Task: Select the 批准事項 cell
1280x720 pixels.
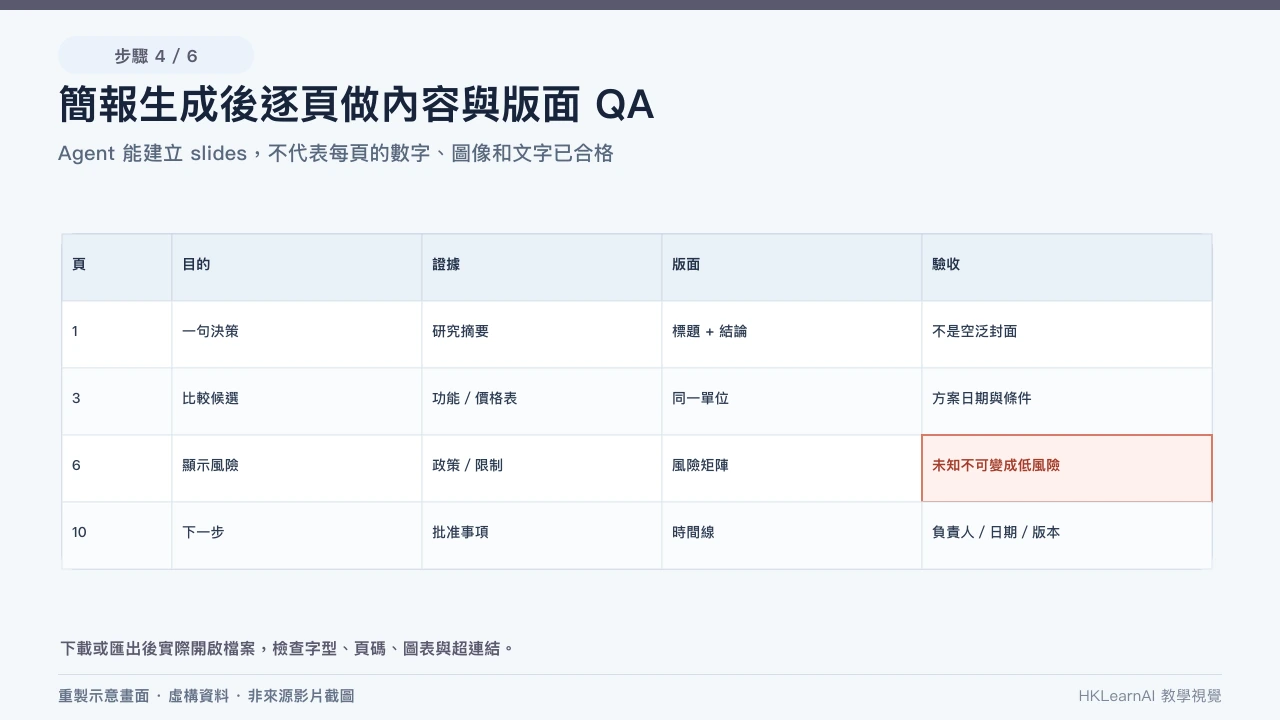Action: tap(542, 535)
